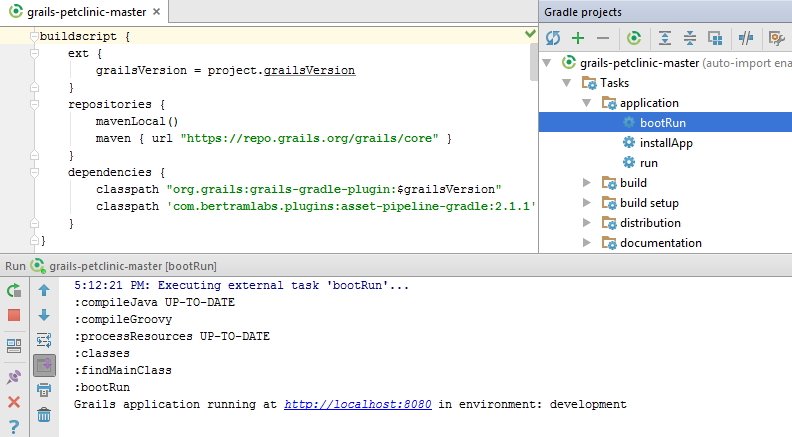Click the editor vertical scrollbar thumb

click(534, 62)
